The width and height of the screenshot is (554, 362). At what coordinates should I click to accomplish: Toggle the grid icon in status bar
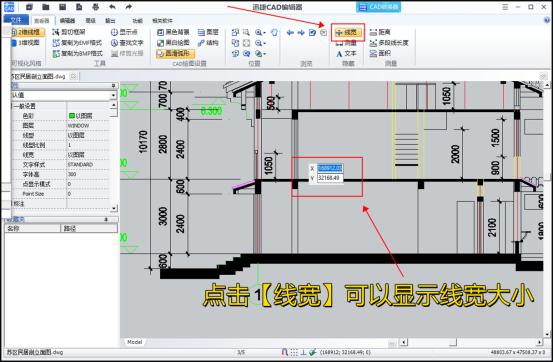294,352
